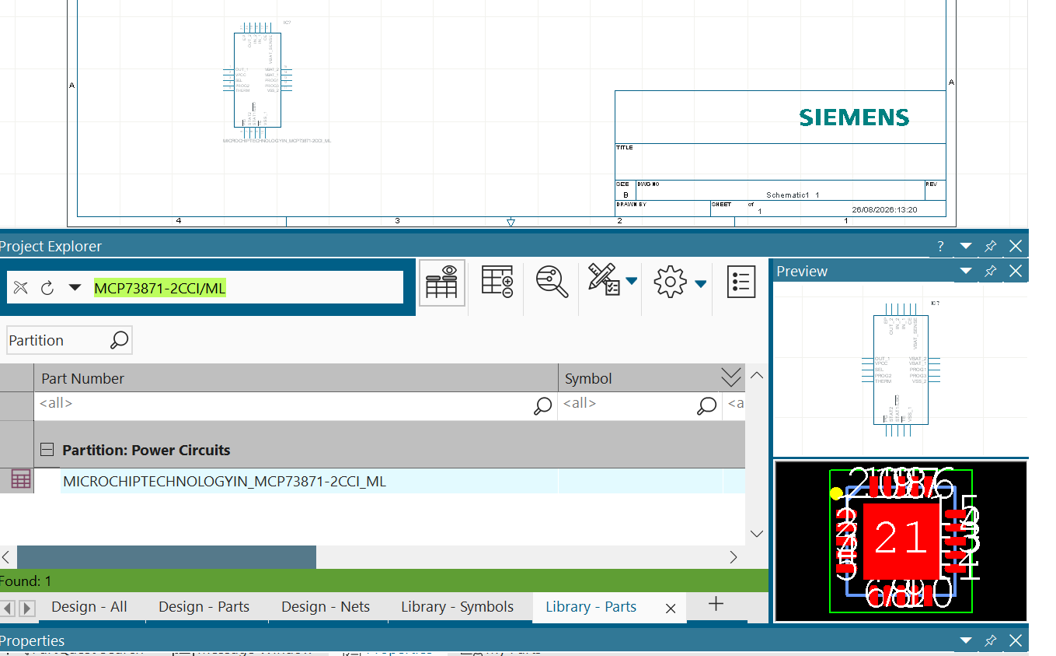Click horizontal scrollbar right arrow
The width and height of the screenshot is (1056, 656).
733,558
